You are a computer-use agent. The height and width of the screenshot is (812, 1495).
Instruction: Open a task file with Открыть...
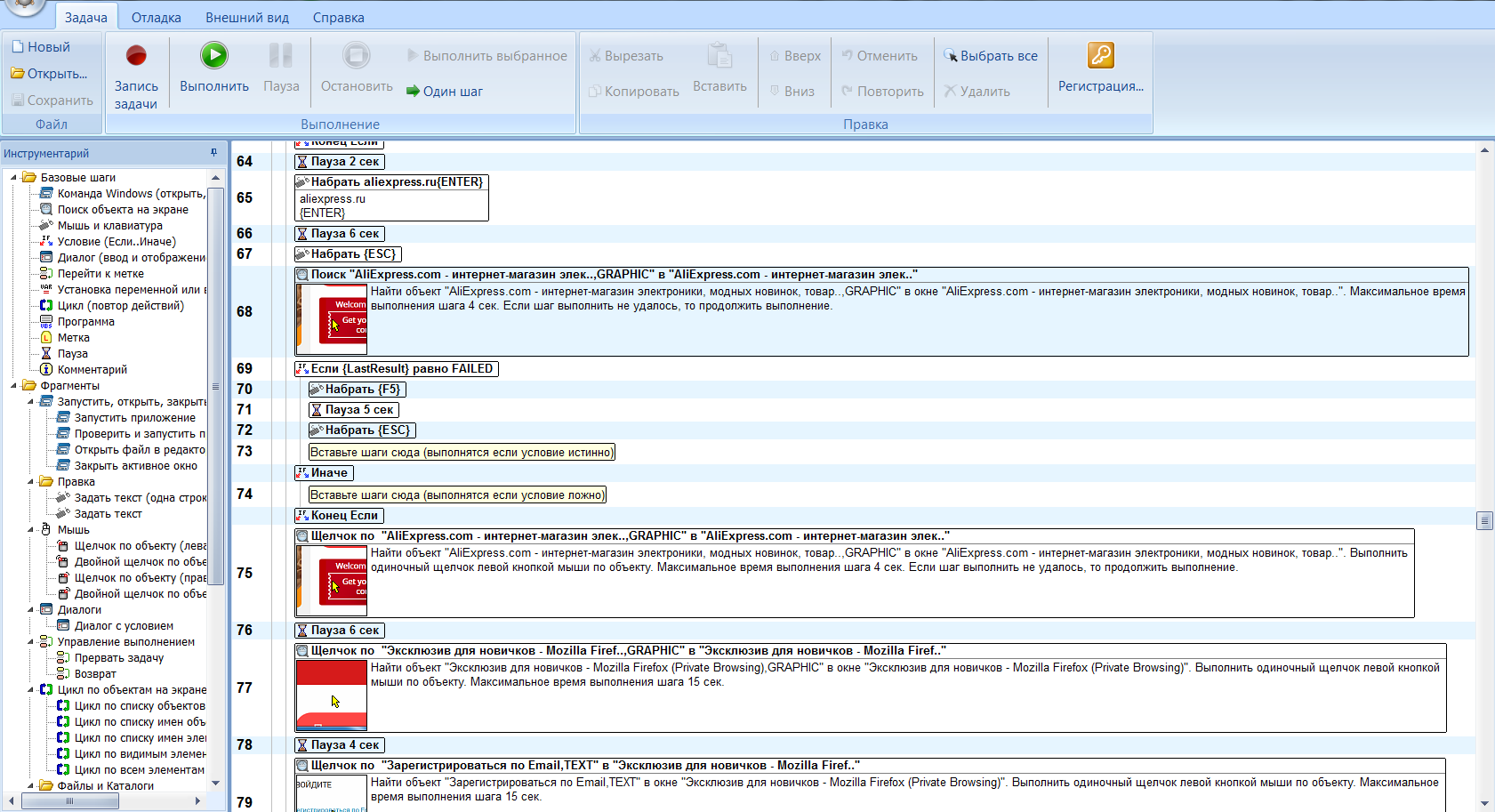click(x=49, y=74)
